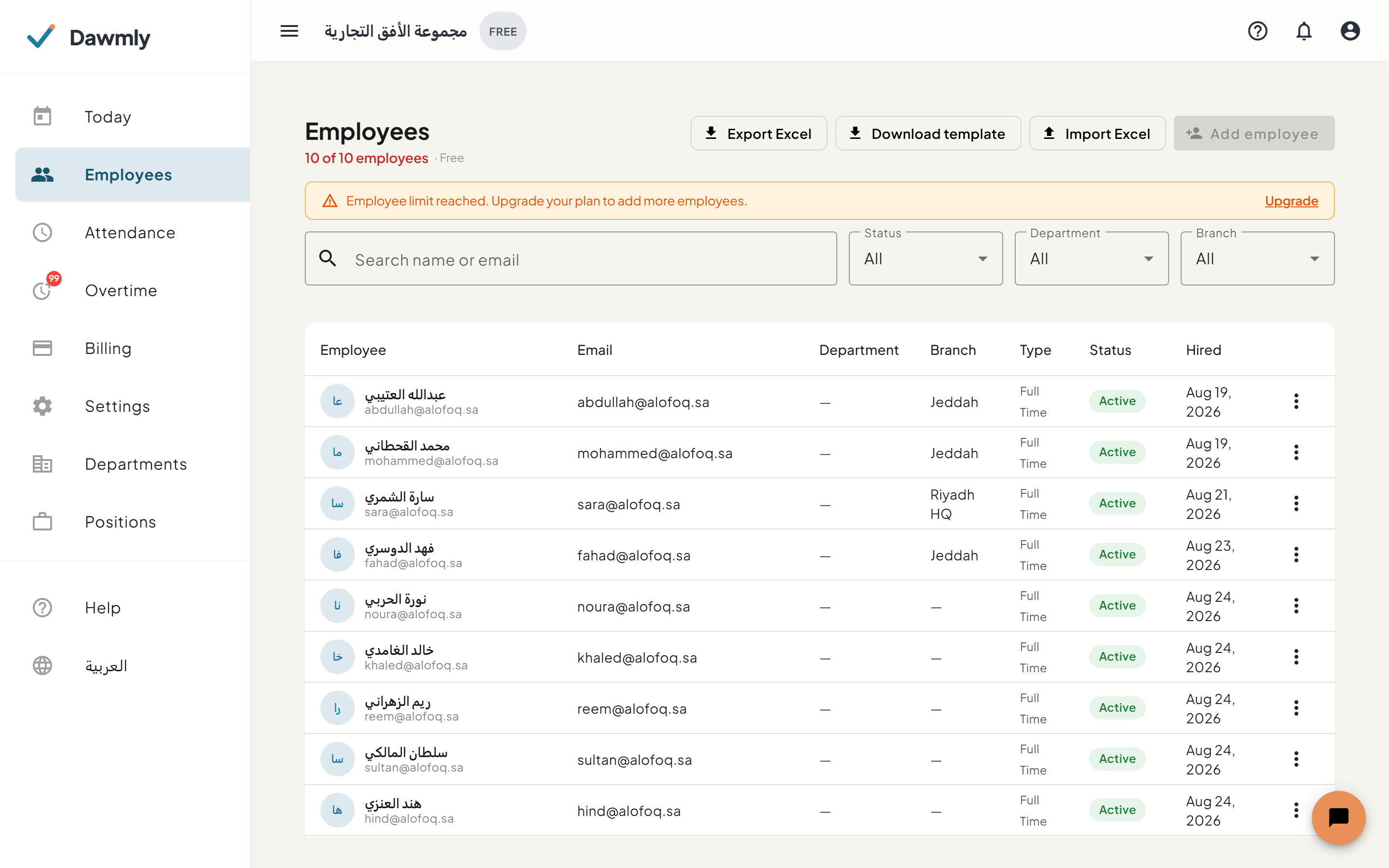Viewport: 1389px width, 868px height.
Task: Click Active status chip for hind@alofoq.sa
Action: click(x=1117, y=810)
